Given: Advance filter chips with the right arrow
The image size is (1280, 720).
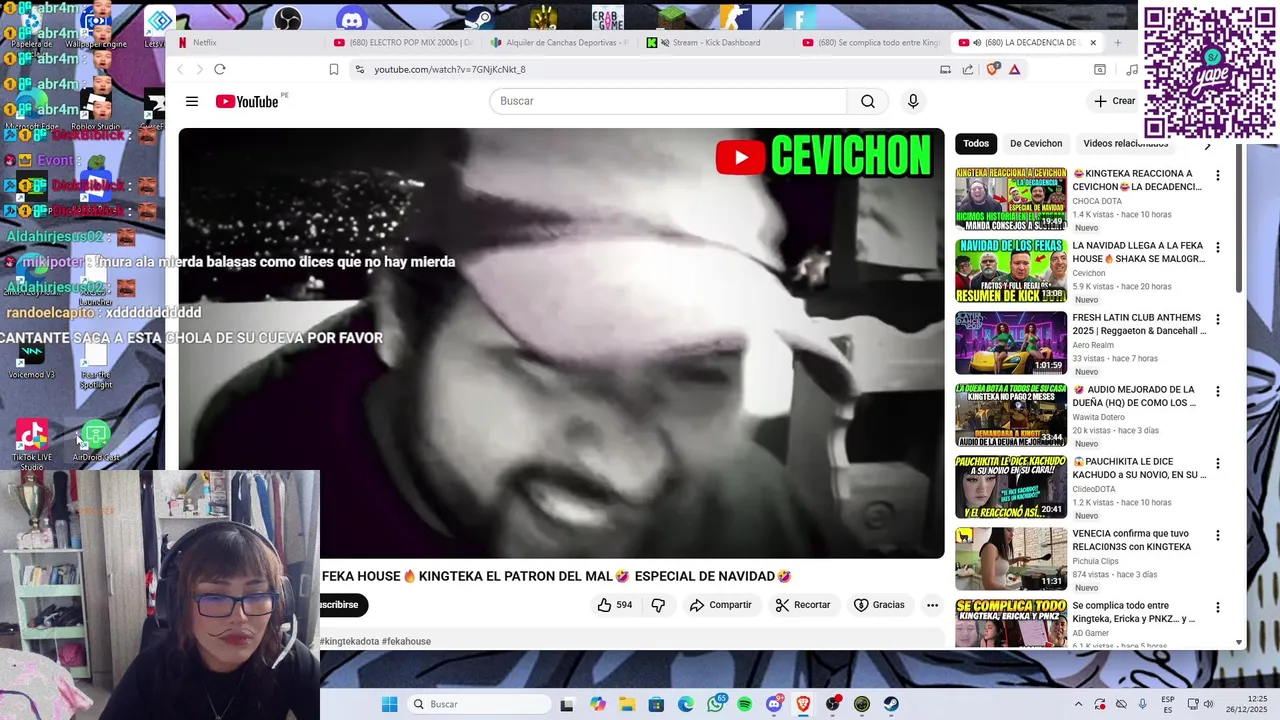Looking at the screenshot, I should coord(1208,146).
